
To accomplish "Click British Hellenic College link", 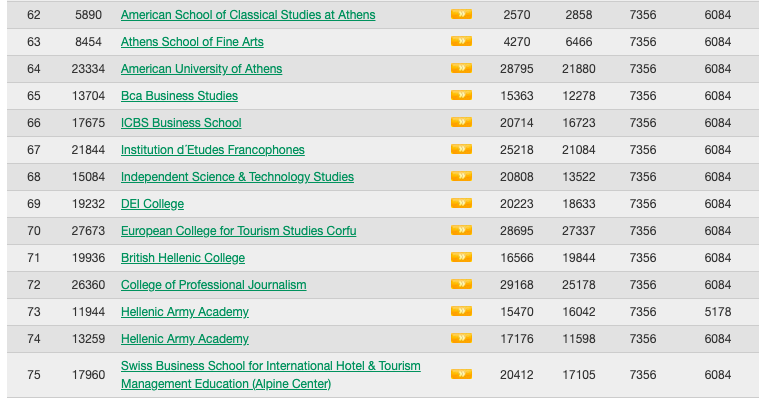I will tap(183, 258).
